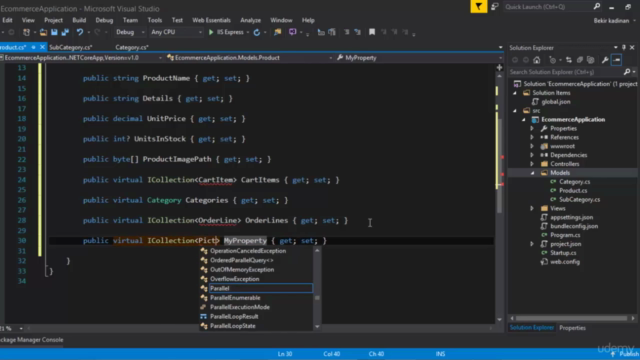Open the Package Manager Console tab
Image resolution: width=640 pixels, height=360 pixels.
(x=32, y=340)
